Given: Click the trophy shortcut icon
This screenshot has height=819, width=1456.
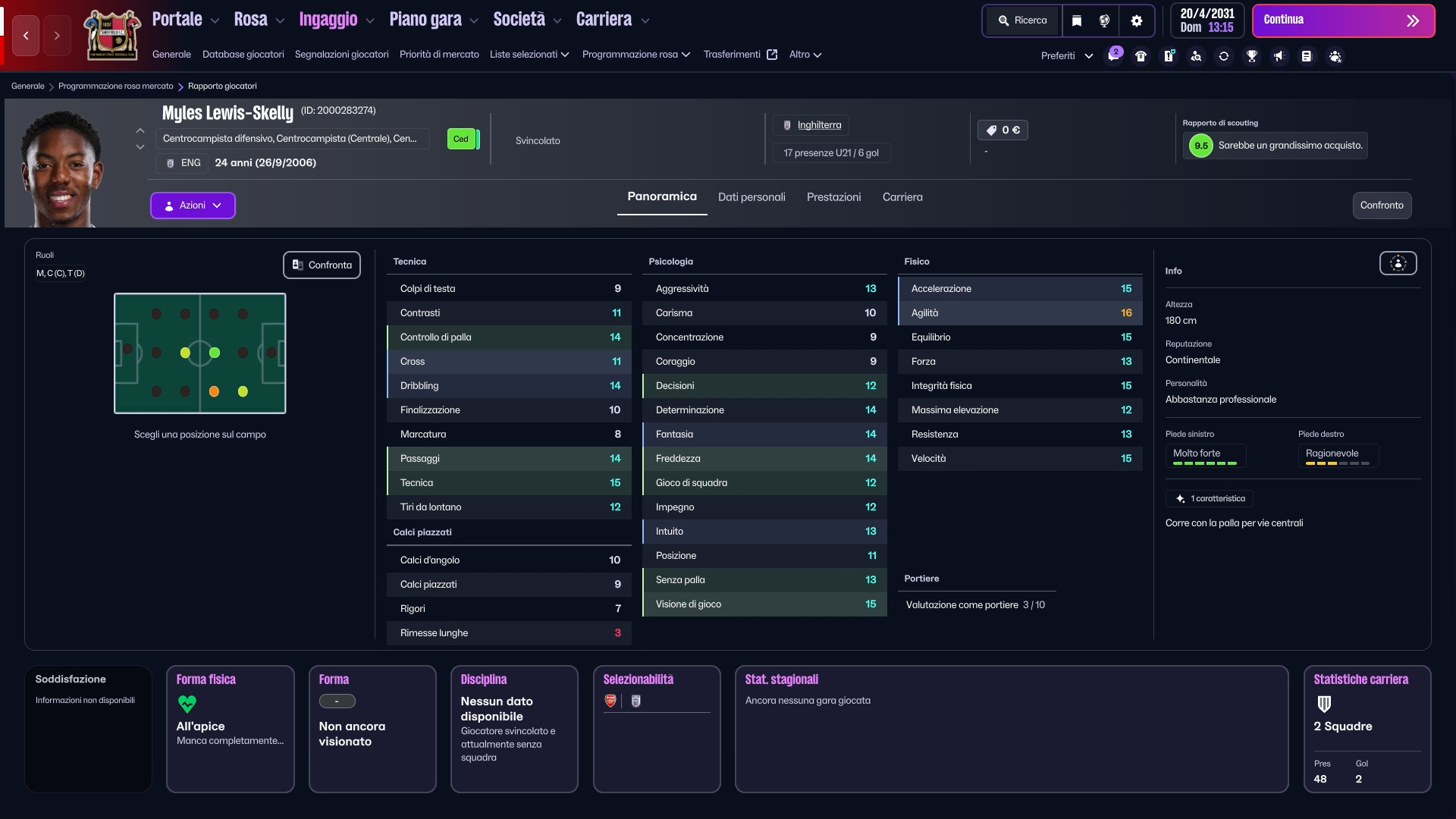Looking at the screenshot, I should pyautogui.click(x=1251, y=56).
